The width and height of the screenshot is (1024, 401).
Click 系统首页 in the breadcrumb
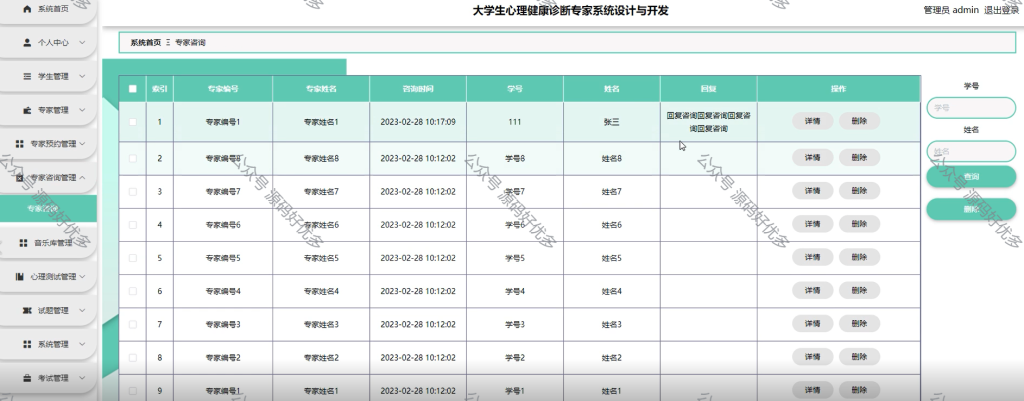pos(145,42)
